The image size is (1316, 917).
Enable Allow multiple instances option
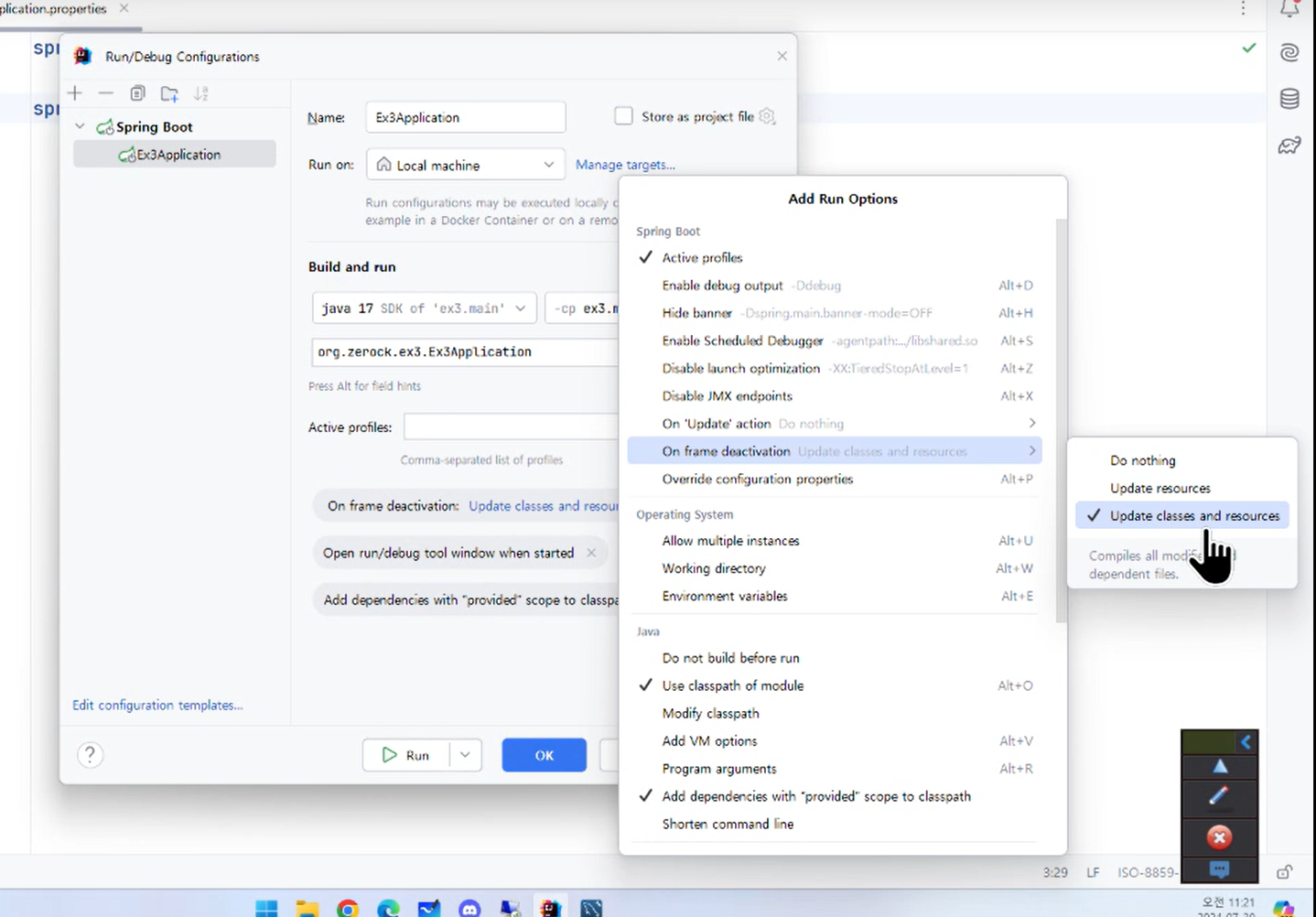point(835,541)
